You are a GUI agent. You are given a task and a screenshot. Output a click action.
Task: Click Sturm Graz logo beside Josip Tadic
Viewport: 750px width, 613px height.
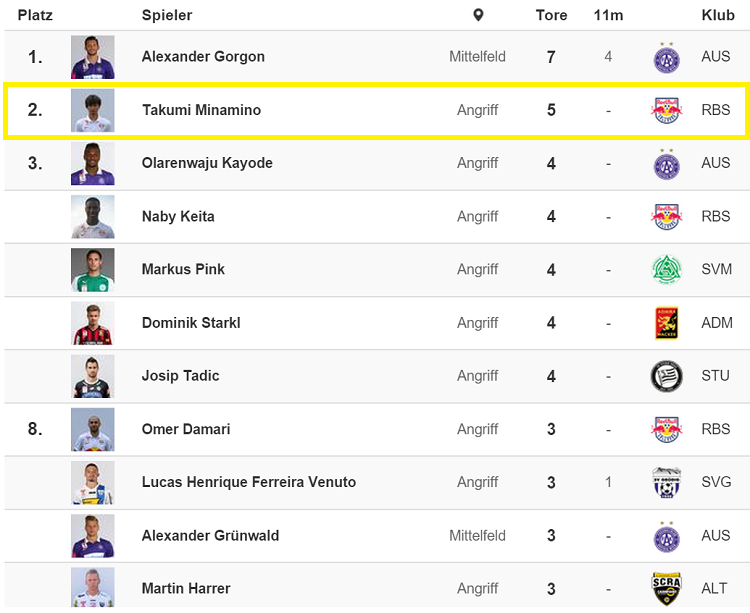[666, 376]
